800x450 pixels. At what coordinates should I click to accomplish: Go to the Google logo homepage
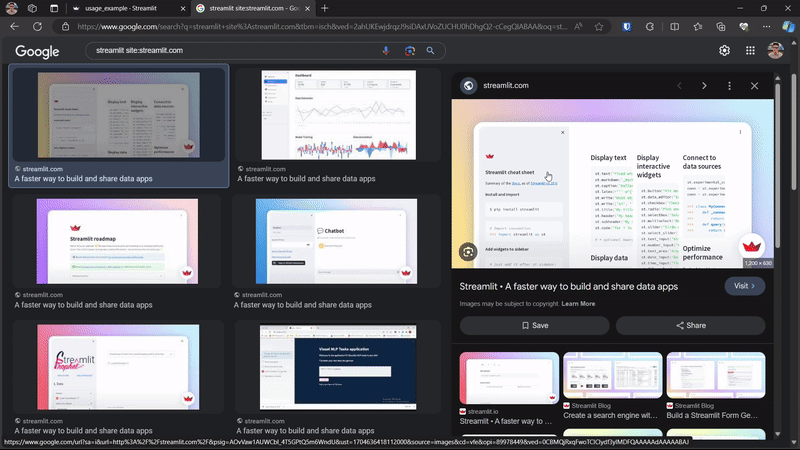[x=37, y=51]
